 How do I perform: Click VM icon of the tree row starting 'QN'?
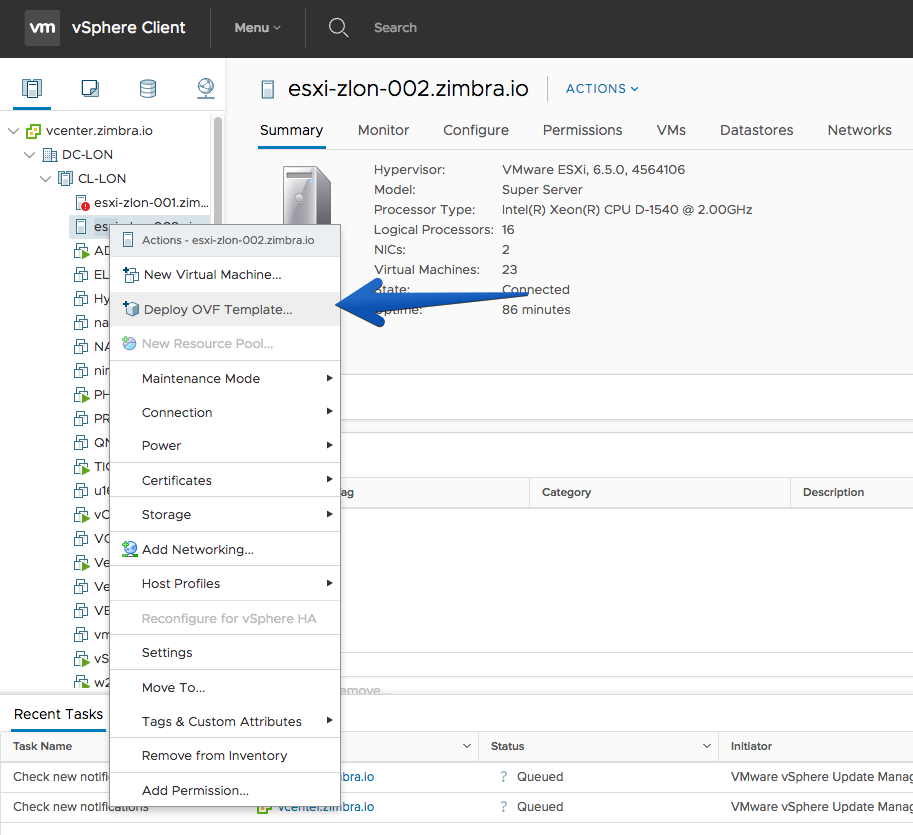click(81, 443)
